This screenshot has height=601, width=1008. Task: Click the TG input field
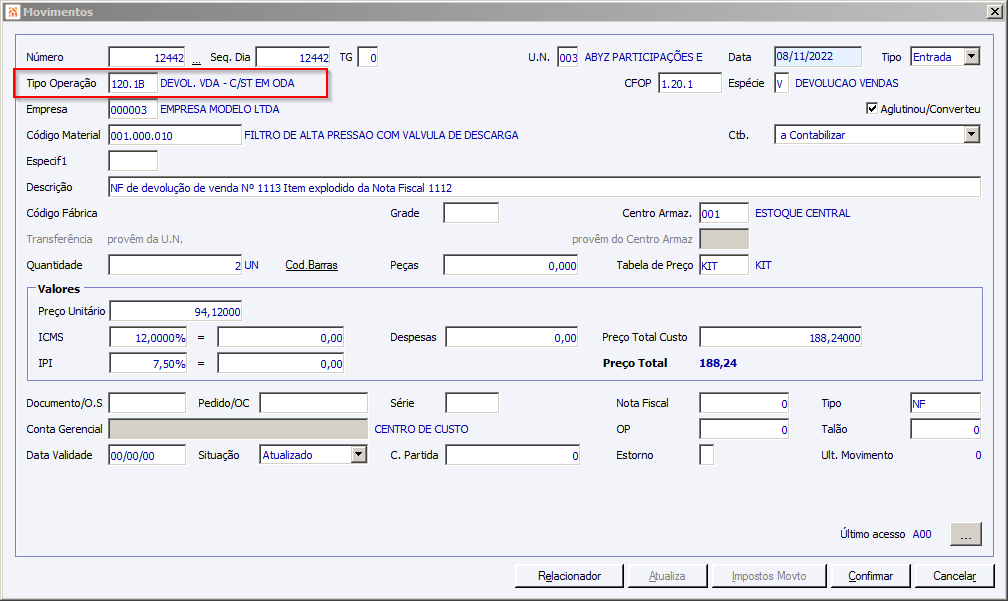coord(368,57)
